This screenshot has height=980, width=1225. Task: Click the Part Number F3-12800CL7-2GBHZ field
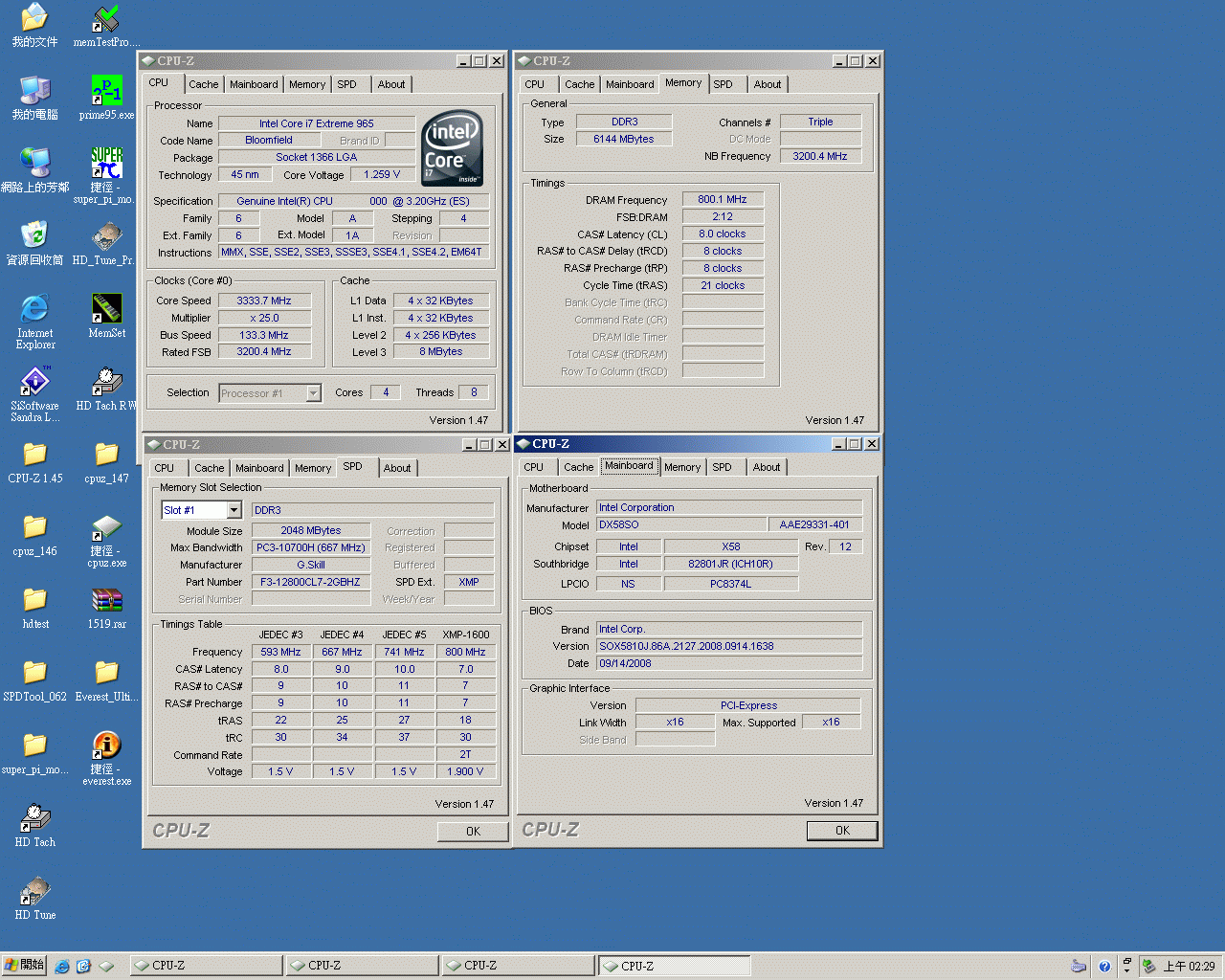click(311, 582)
